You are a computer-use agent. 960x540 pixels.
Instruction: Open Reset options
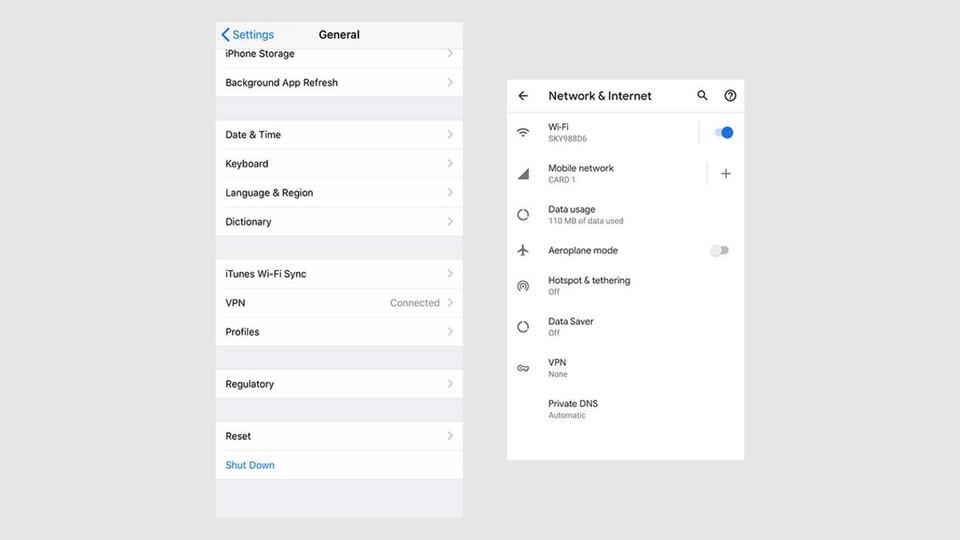pos(339,436)
